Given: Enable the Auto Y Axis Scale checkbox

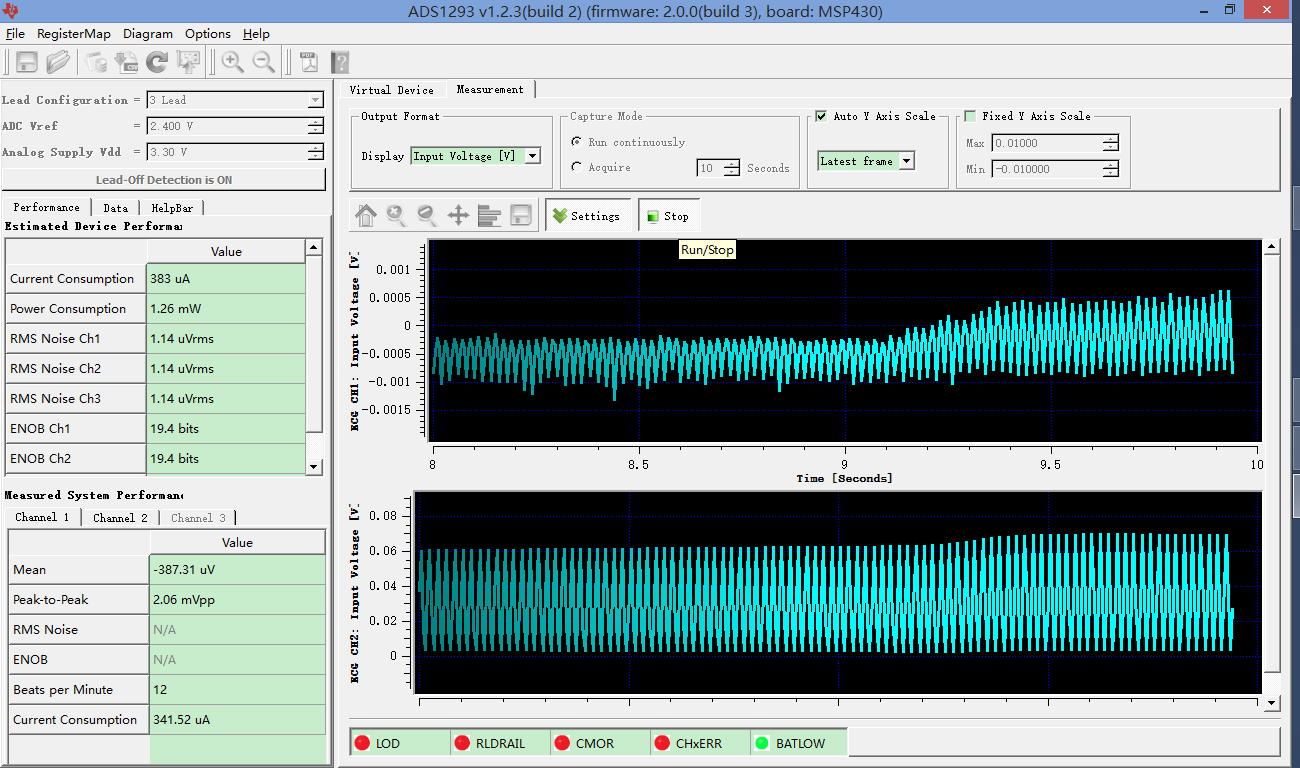Looking at the screenshot, I should click(x=821, y=116).
